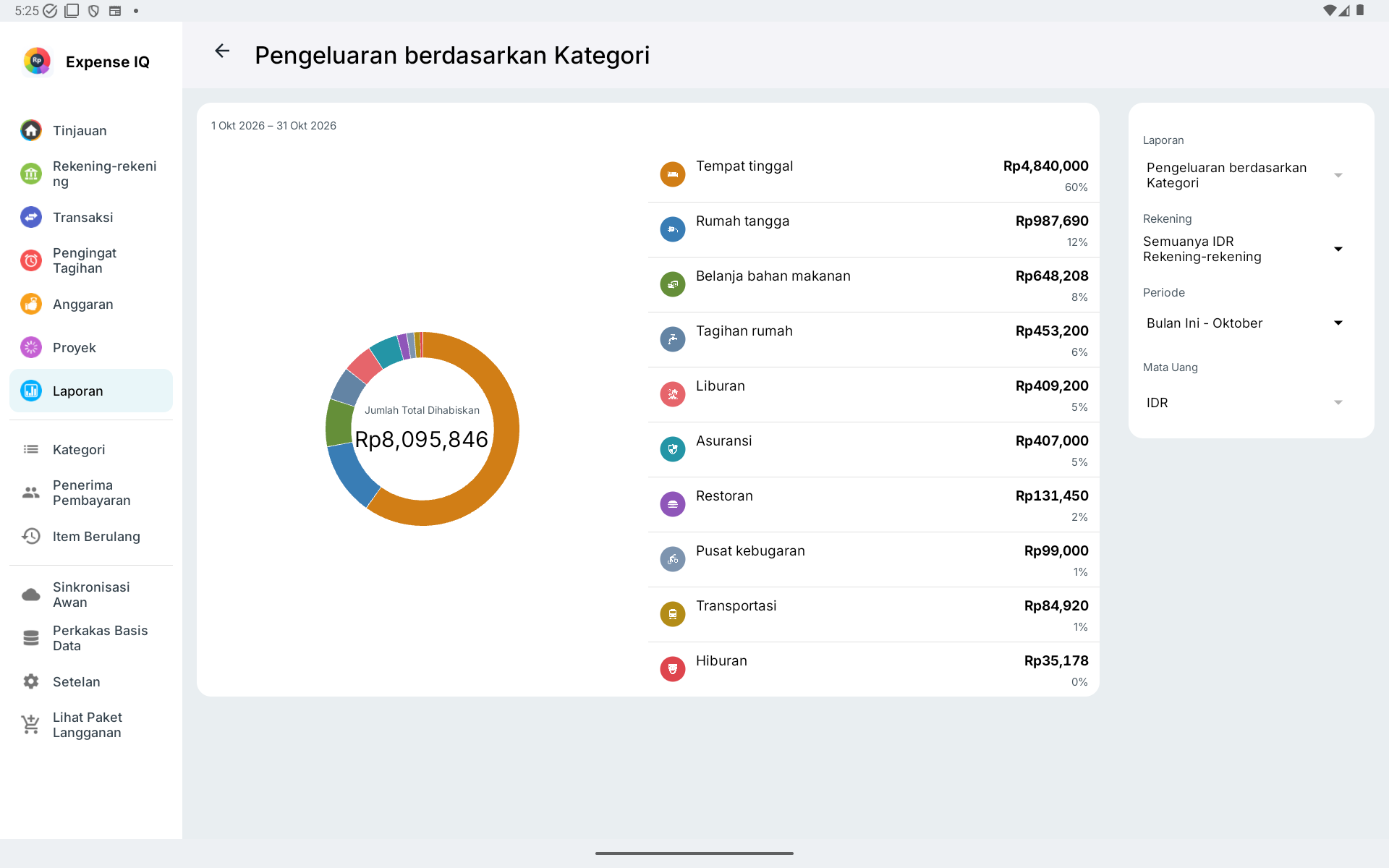Open Anggaran menu item

pos(91,304)
